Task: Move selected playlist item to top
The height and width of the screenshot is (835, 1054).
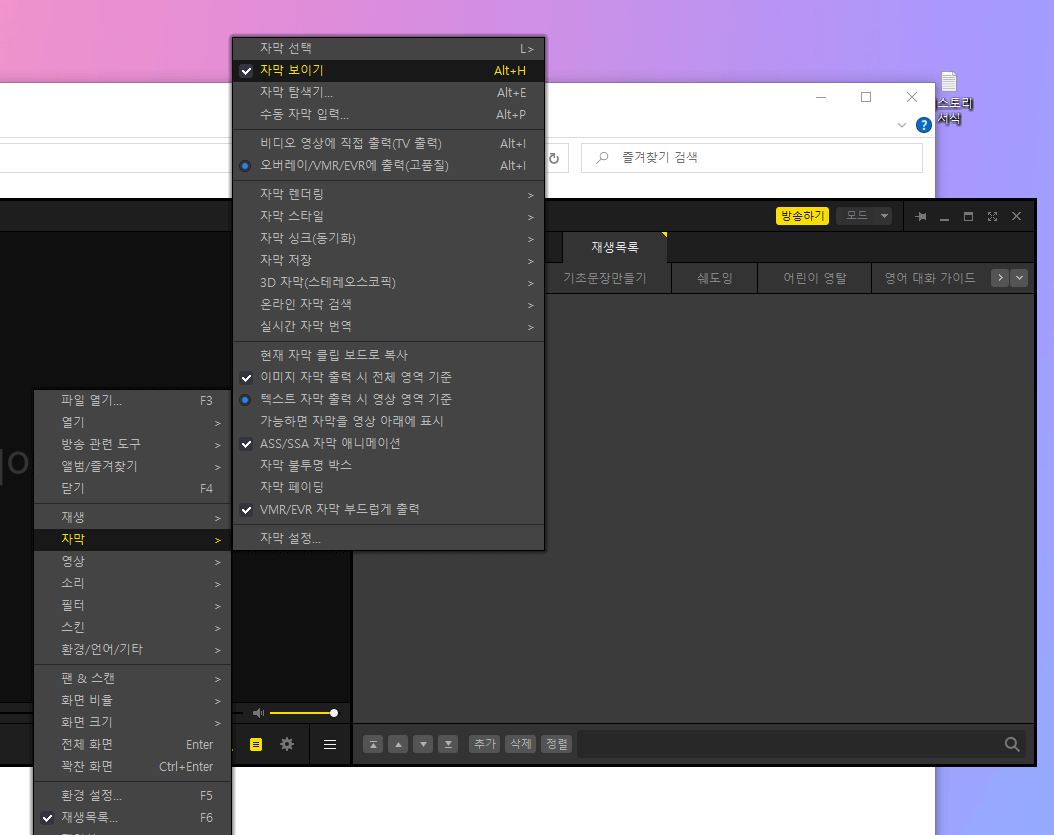Action: [373, 744]
